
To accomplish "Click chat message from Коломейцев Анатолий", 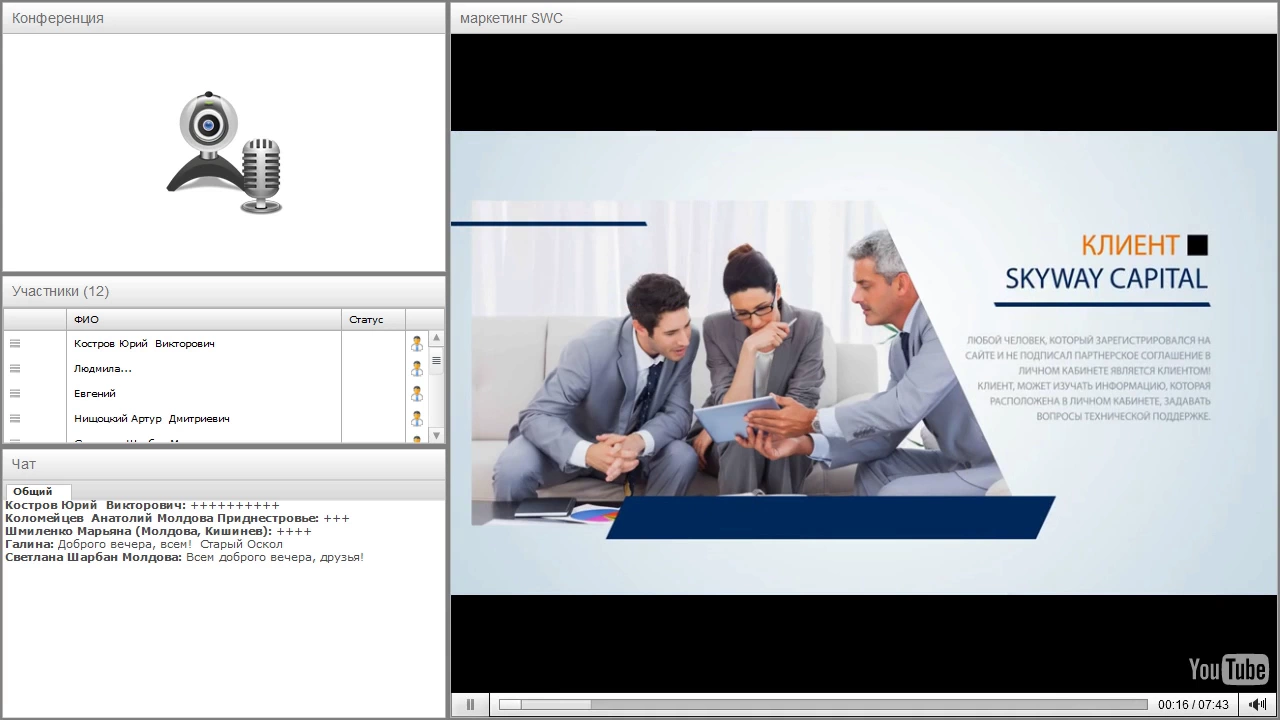I will click(x=177, y=518).
